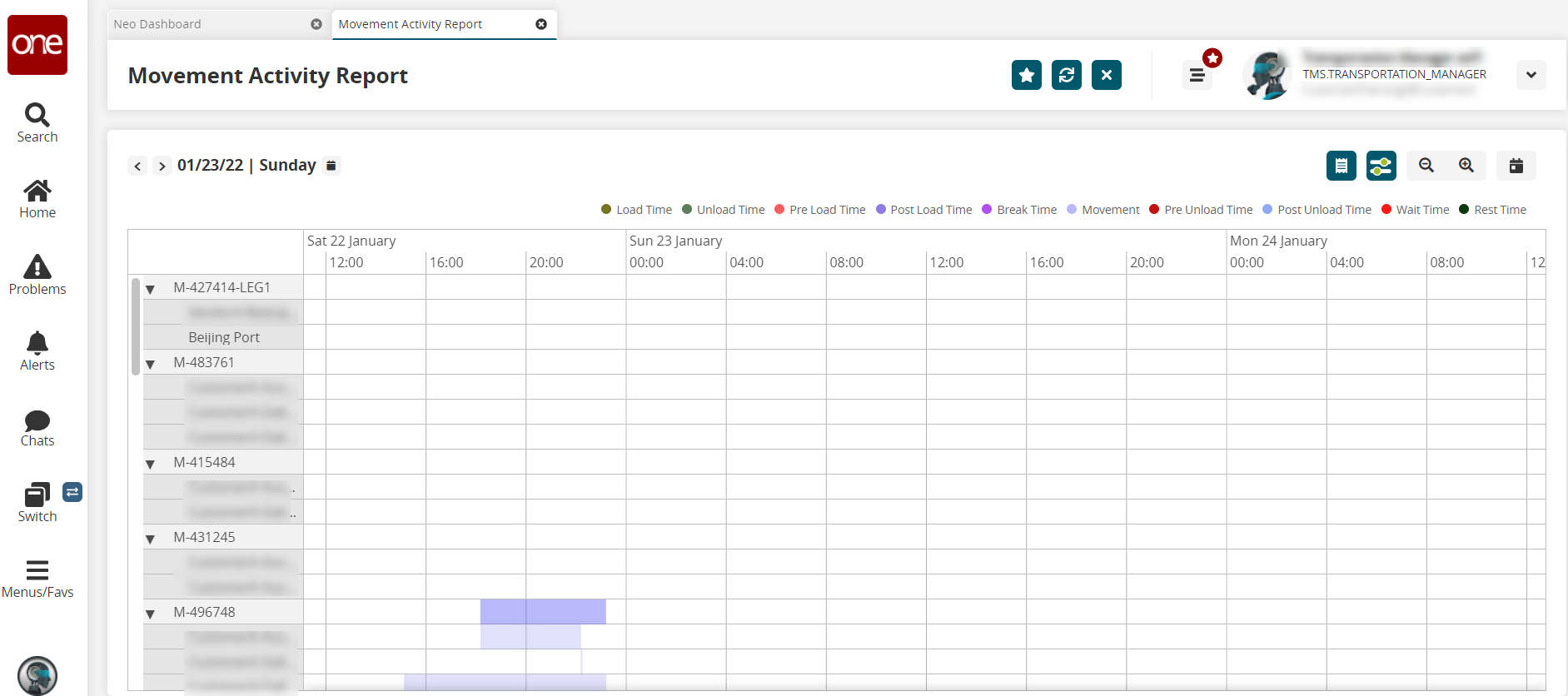Open the report list document icon
The width and height of the screenshot is (1568, 696).
coord(1341,166)
